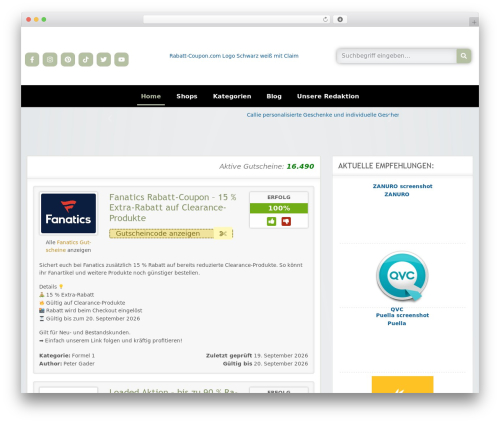This screenshot has height=423, width=500.
Task: Open the YouTube social icon
Action: [x=122, y=60]
